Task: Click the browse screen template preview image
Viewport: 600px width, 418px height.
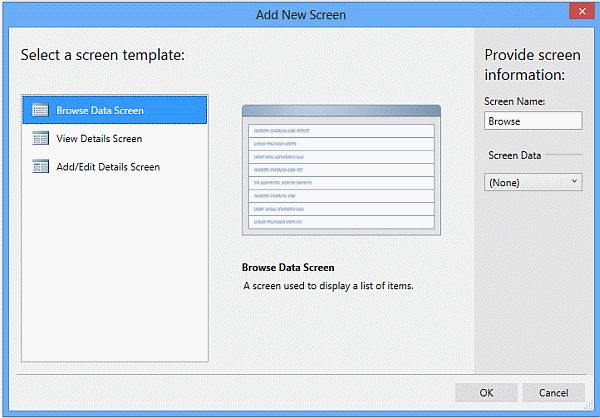Action: (x=341, y=170)
